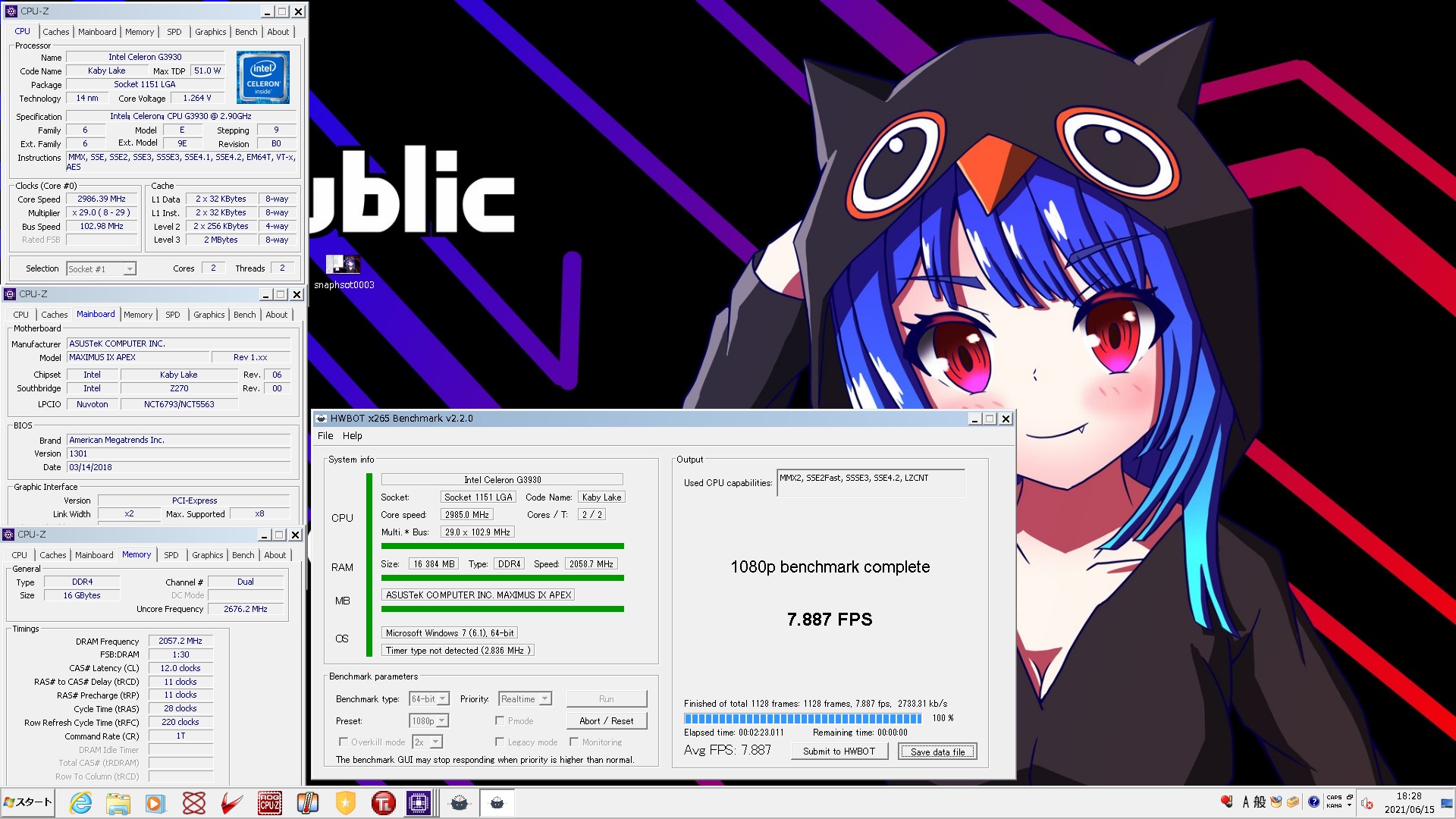Click the BIOS Date field 03/14/2018
The image size is (1456, 819).
tap(178, 467)
